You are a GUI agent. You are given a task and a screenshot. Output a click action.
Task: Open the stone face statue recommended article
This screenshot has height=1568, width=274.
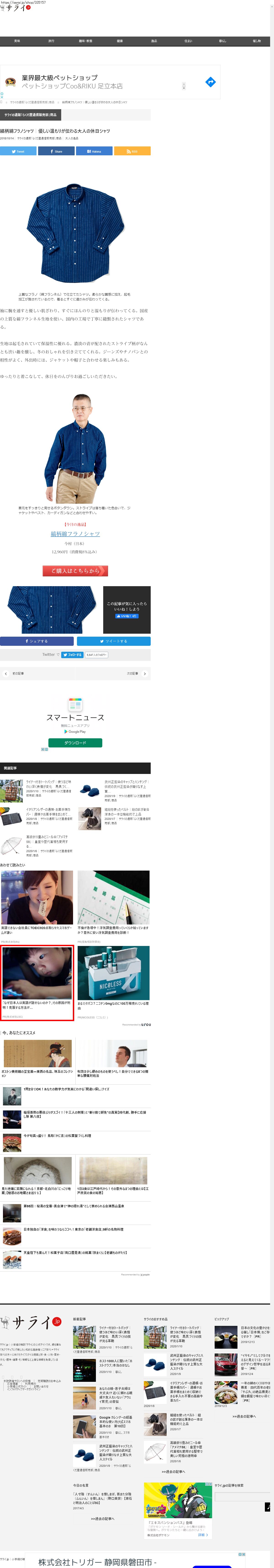click(x=38, y=1171)
